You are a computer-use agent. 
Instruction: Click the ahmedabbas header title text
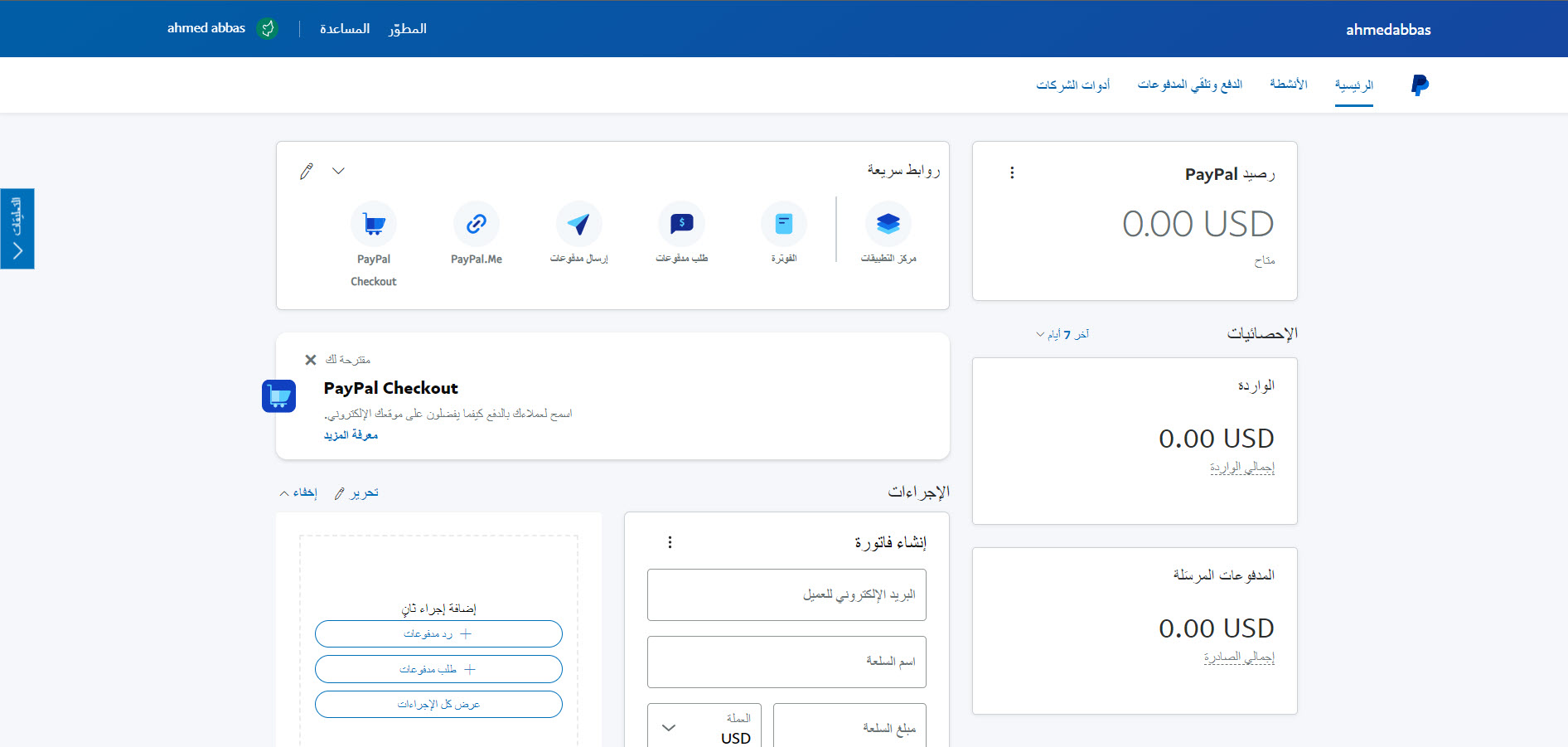(1388, 30)
